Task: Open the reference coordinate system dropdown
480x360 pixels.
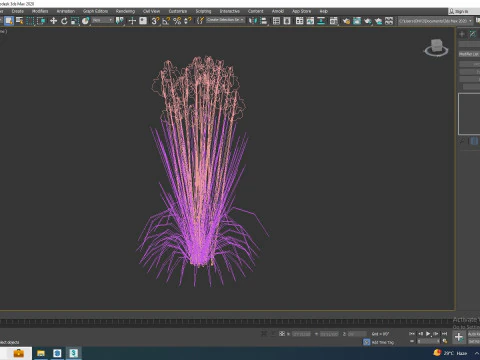Action: pos(103,21)
